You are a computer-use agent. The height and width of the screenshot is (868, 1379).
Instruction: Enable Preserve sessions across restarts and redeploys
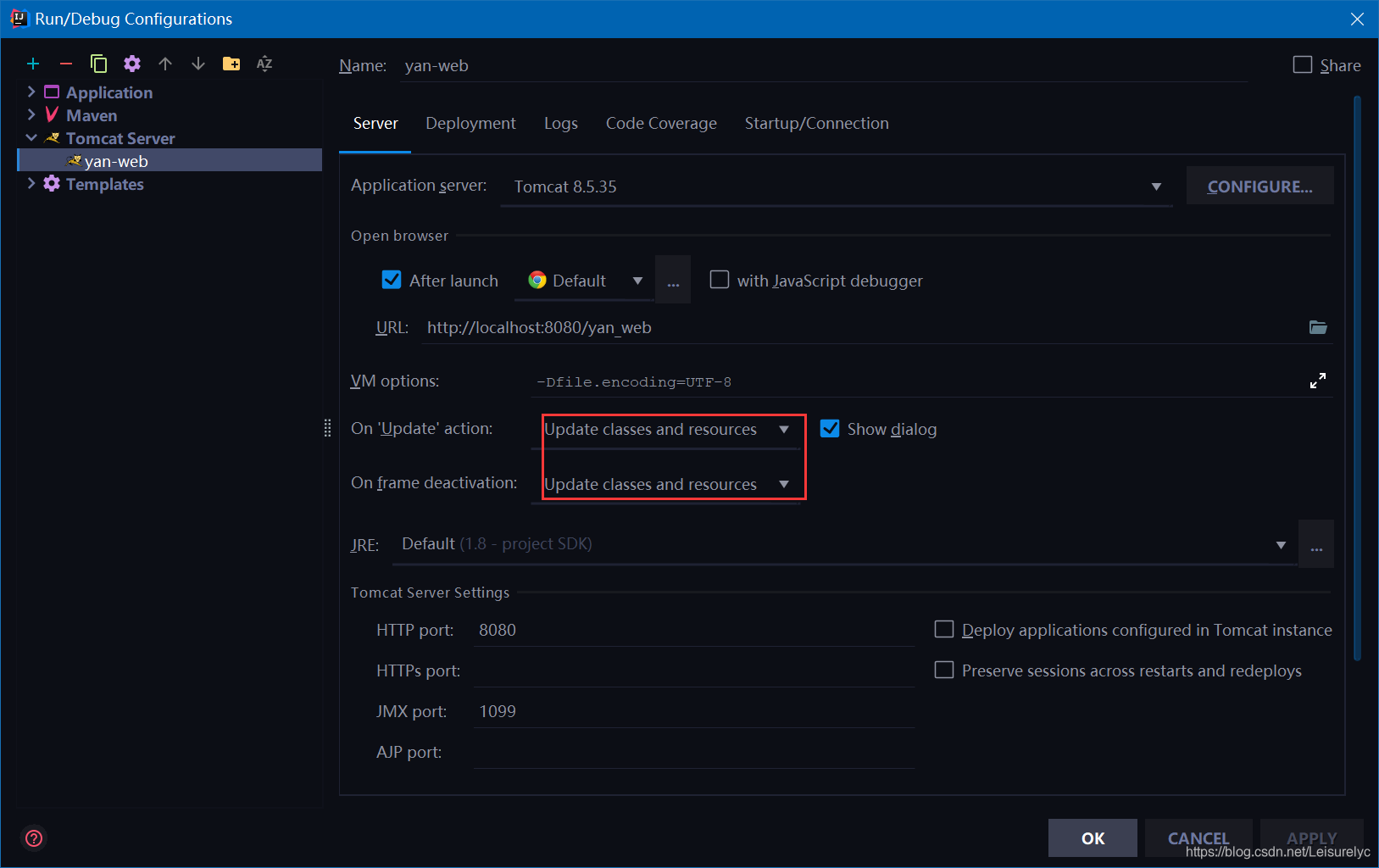(x=943, y=670)
